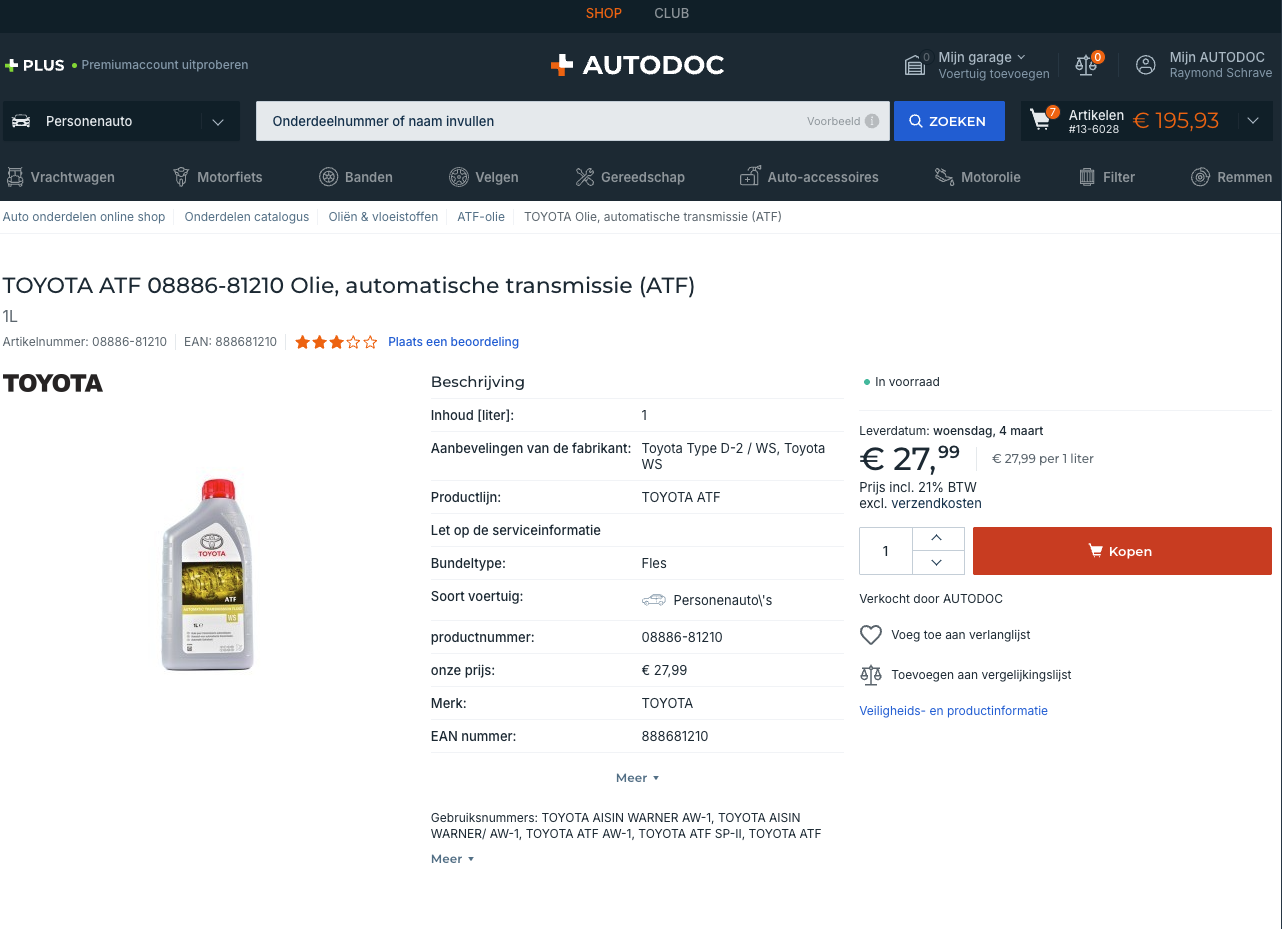This screenshot has width=1282, height=929.
Task: Open the Personenauto vehicle type dropdown
Action: (x=121, y=121)
